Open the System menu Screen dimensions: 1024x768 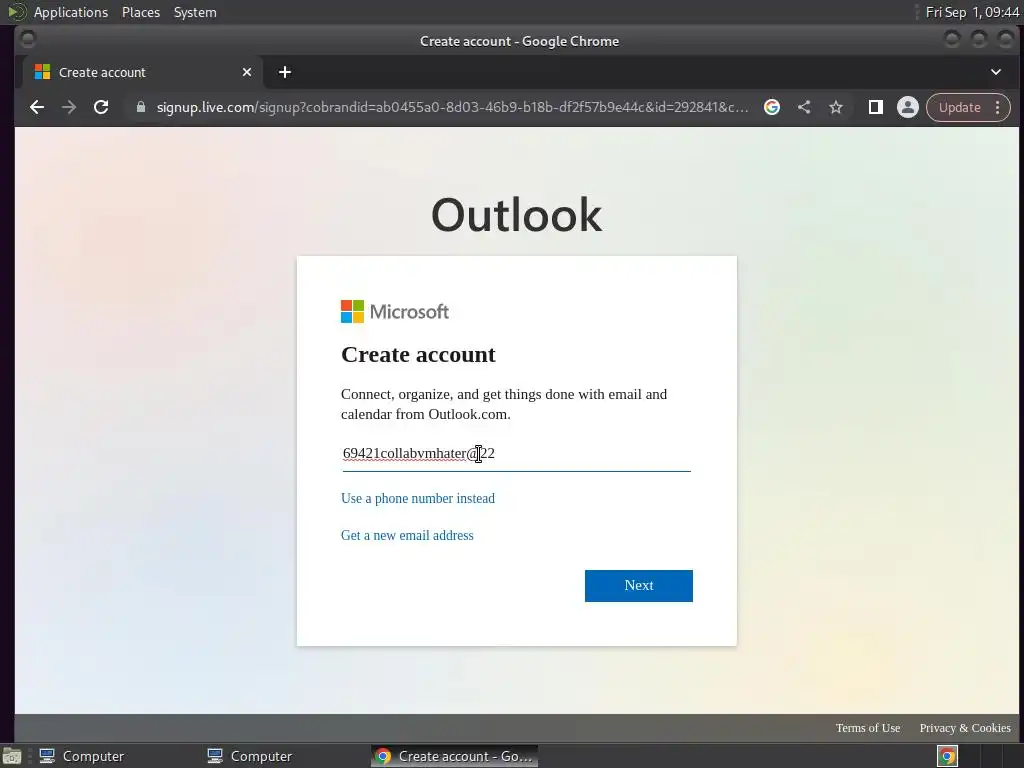(x=195, y=12)
